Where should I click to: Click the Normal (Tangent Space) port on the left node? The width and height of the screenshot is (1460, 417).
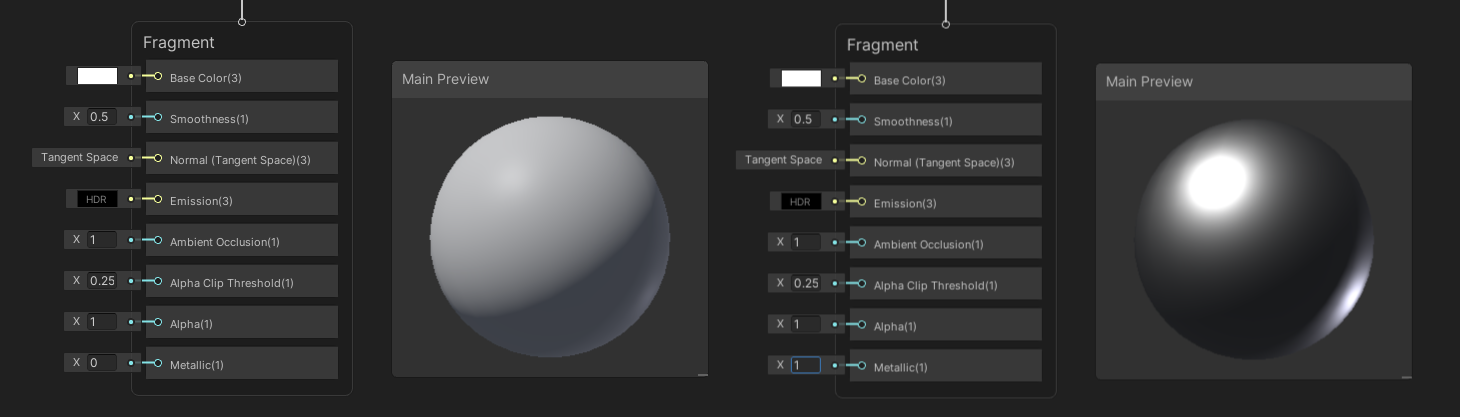(x=158, y=159)
